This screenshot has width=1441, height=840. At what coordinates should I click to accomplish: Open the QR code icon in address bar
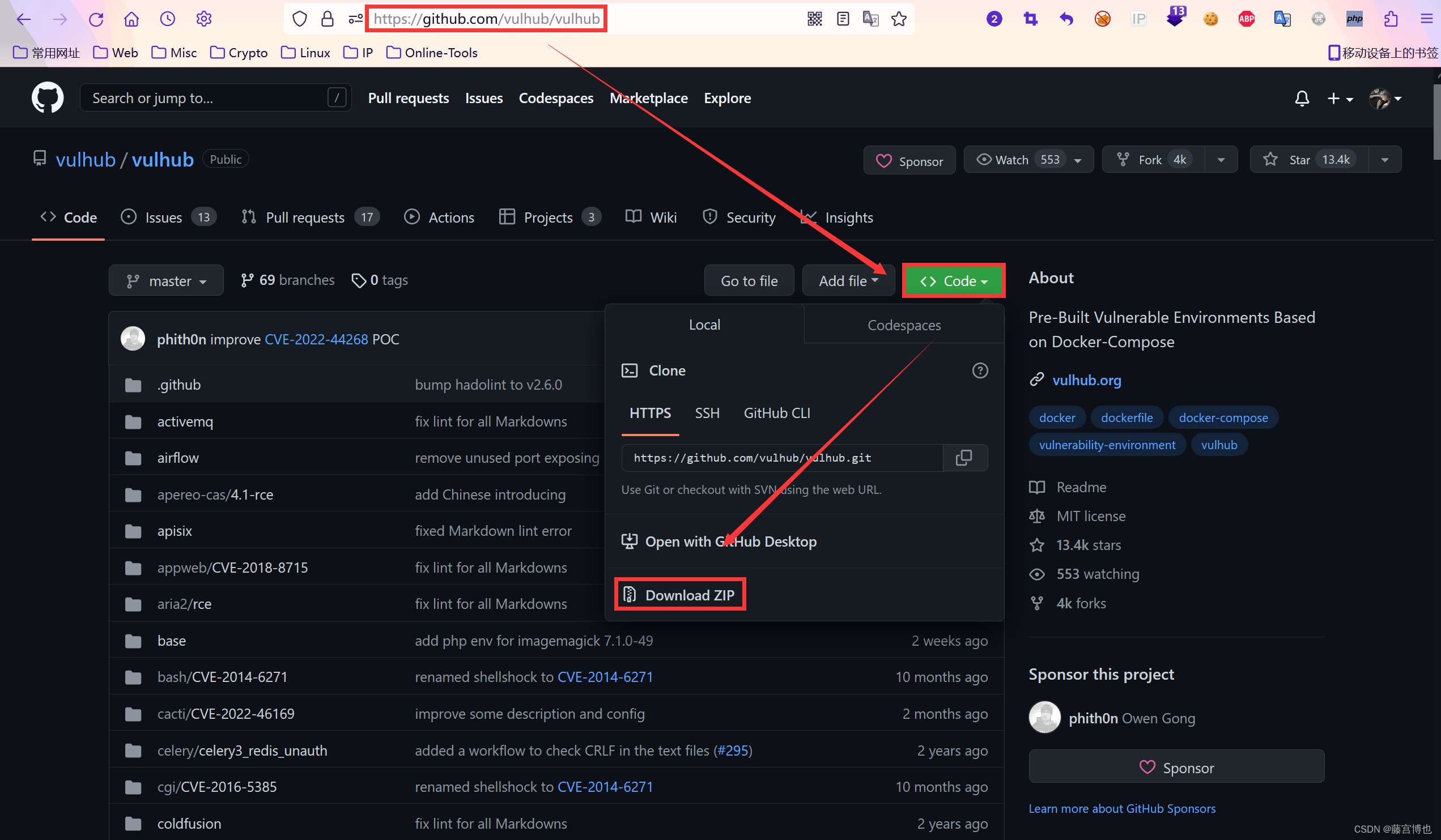[x=814, y=19]
